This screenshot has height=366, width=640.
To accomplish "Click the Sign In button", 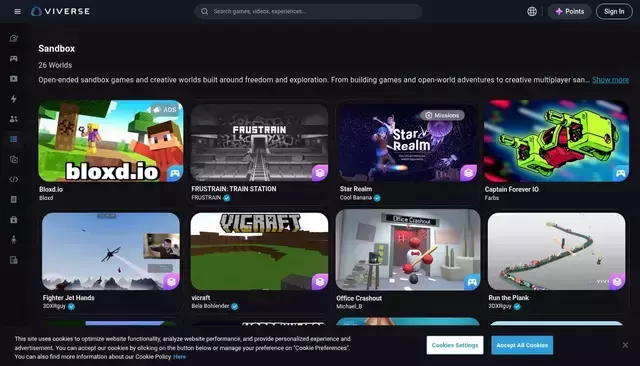I will (x=614, y=11).
